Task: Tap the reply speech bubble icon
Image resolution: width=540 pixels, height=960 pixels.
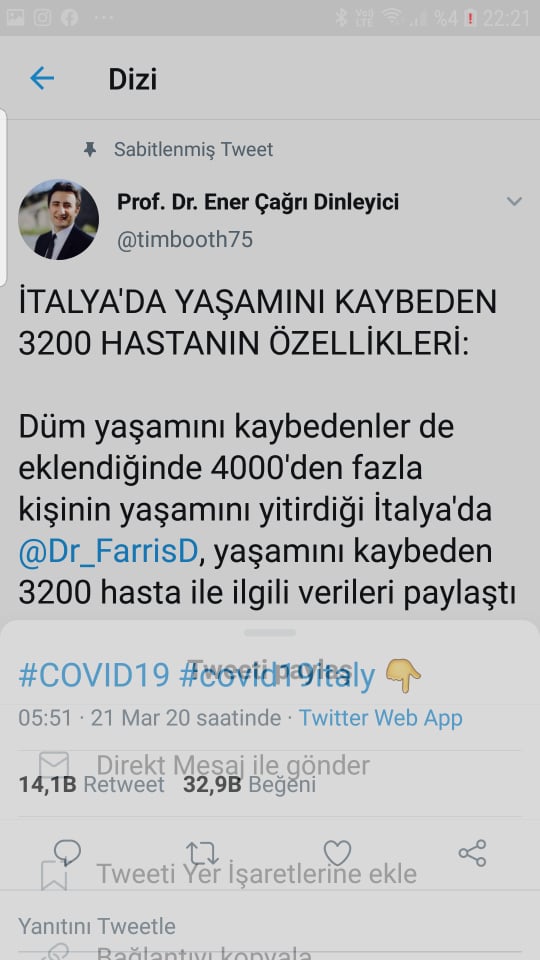Action: (x=67, y=852)
